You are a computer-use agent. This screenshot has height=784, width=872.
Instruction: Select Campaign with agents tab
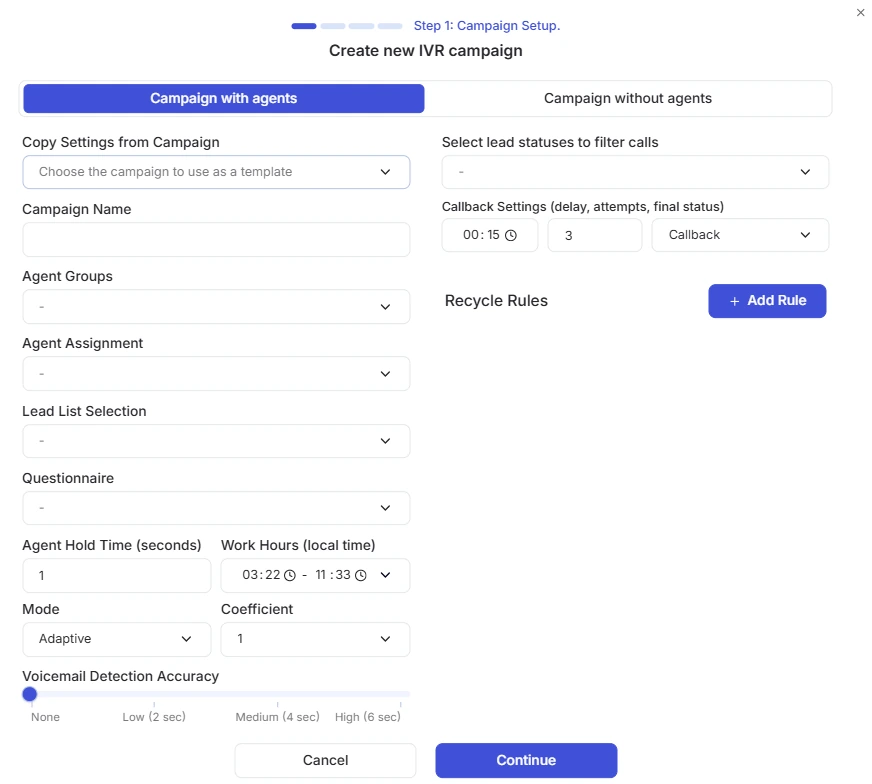(x=224, y=98)
